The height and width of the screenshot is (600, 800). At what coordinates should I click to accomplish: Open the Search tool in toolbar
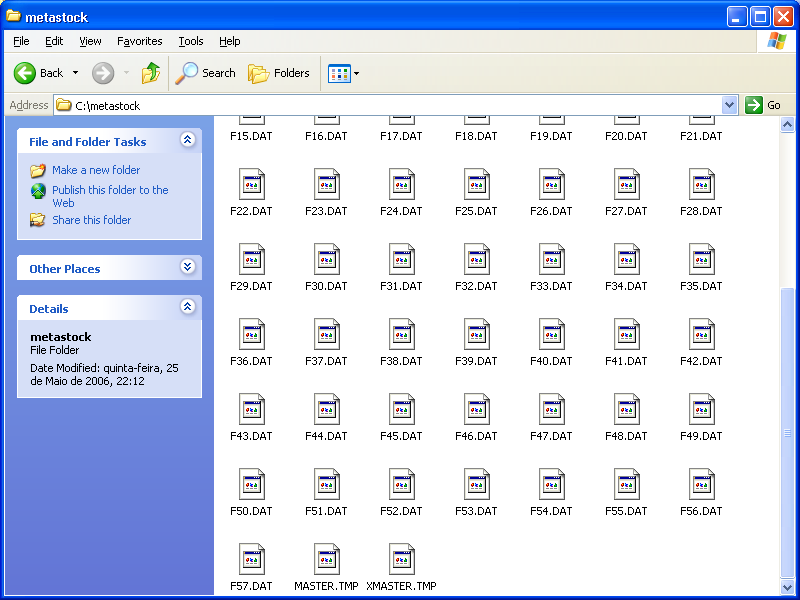coord(205,73)
